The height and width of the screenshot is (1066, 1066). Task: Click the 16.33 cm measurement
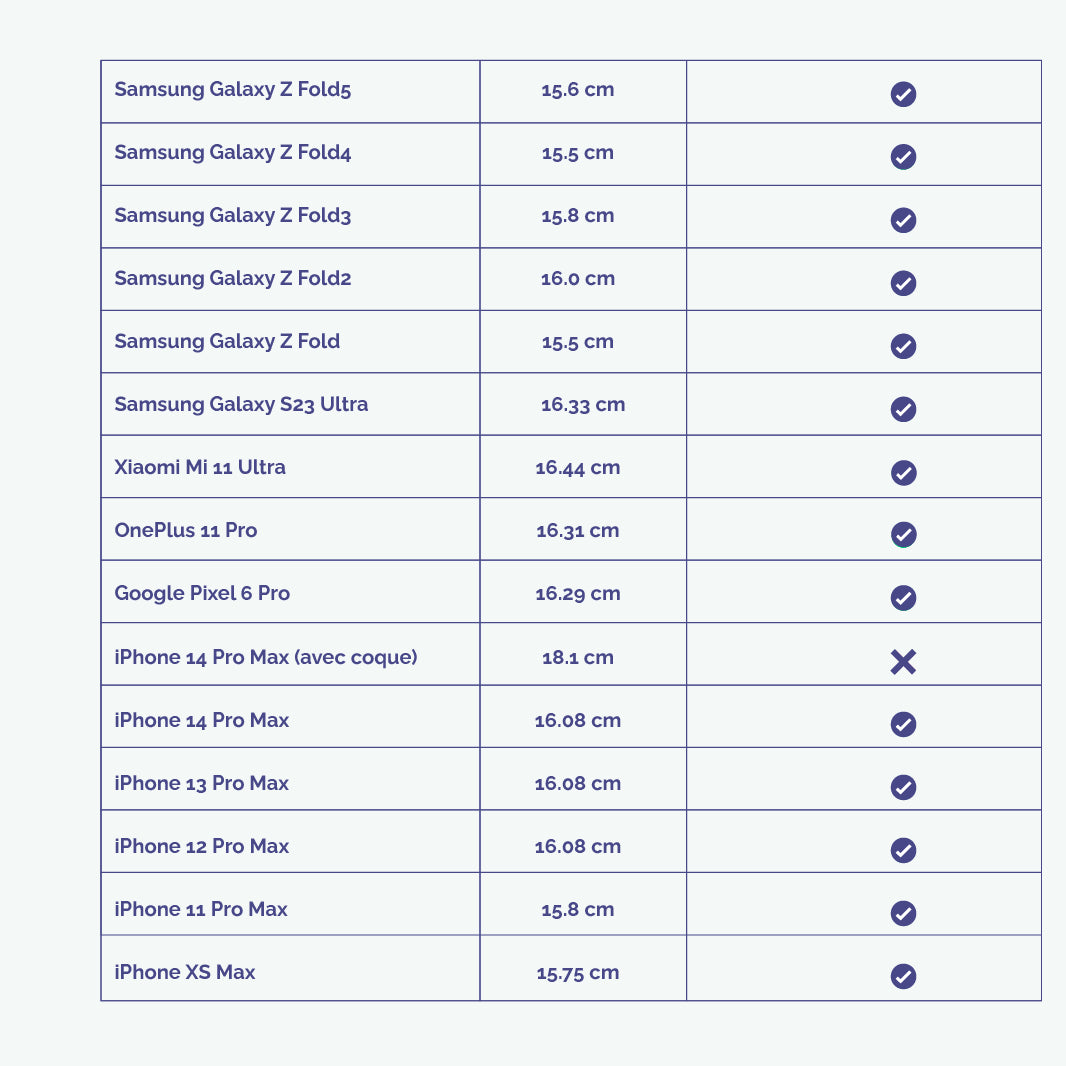point(583,405)
